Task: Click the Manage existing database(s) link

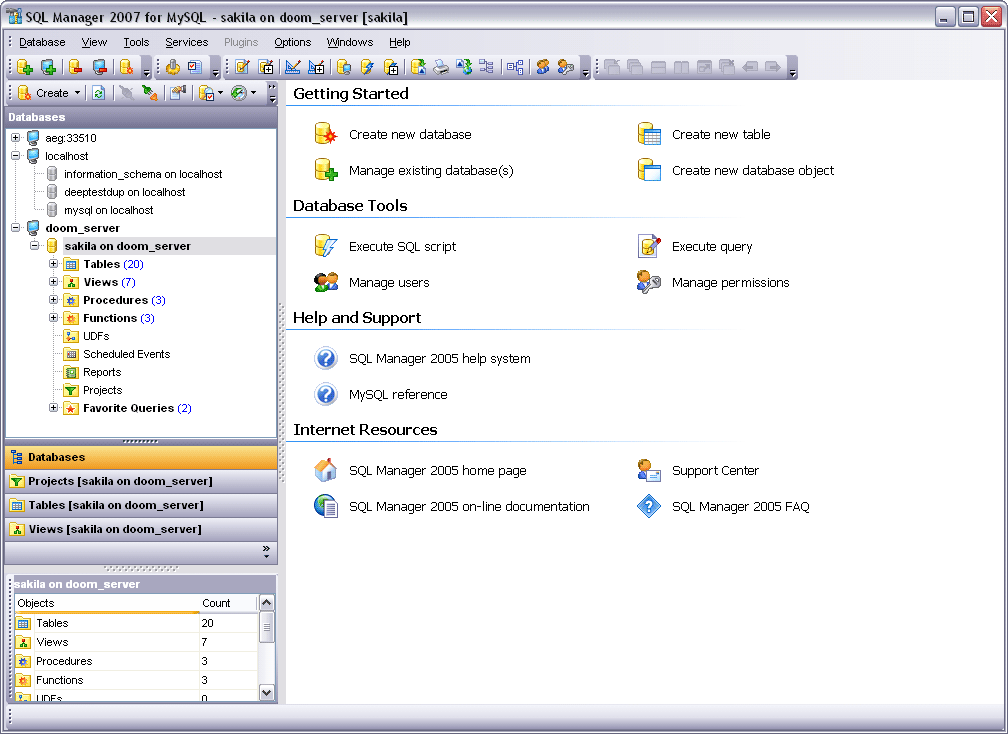Action: [414, 170]
